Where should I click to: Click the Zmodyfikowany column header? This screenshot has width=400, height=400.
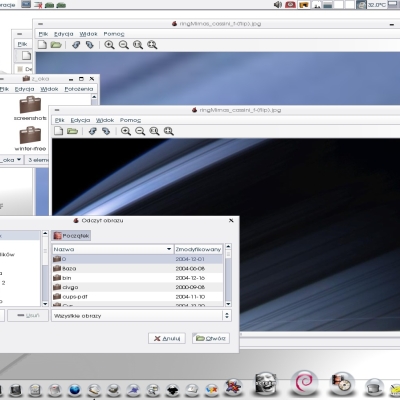[198, 249]
